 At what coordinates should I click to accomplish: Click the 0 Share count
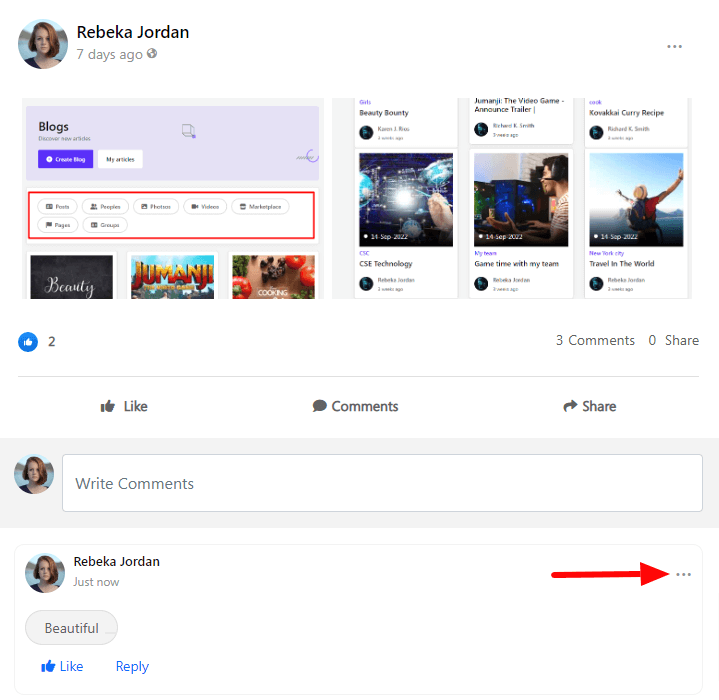(x=673, y=341)
